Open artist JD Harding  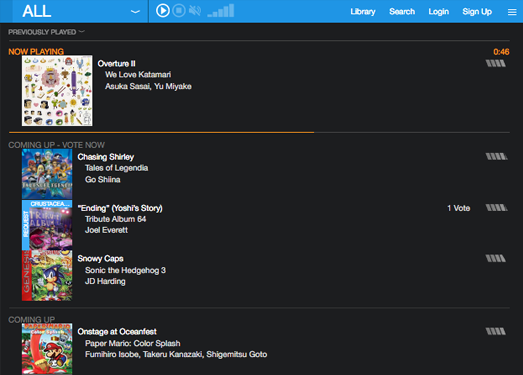(105, 281)
